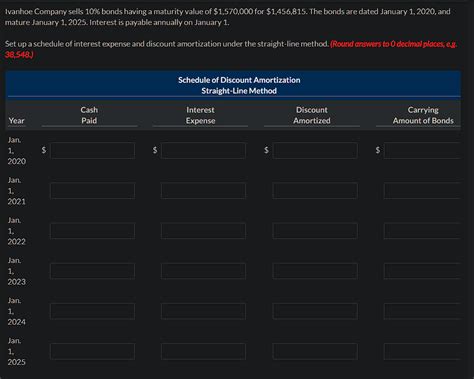
Task: Select Discount Amortized field for Jan. 1, 2023
Action: (315, 271)
